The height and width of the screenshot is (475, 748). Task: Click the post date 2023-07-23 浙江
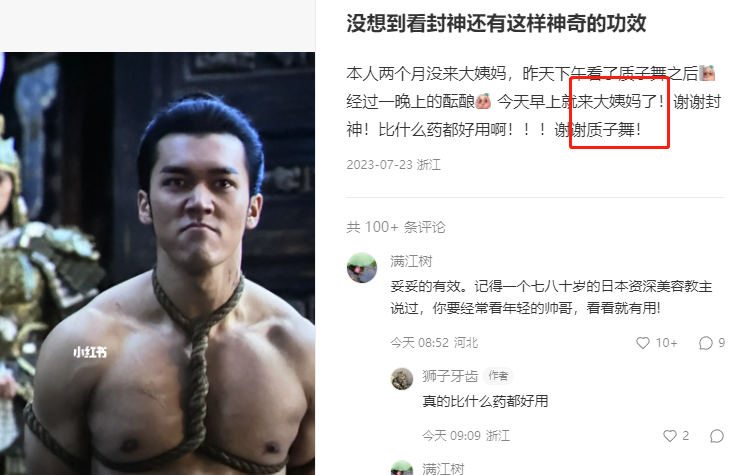(x=394, y=165)
